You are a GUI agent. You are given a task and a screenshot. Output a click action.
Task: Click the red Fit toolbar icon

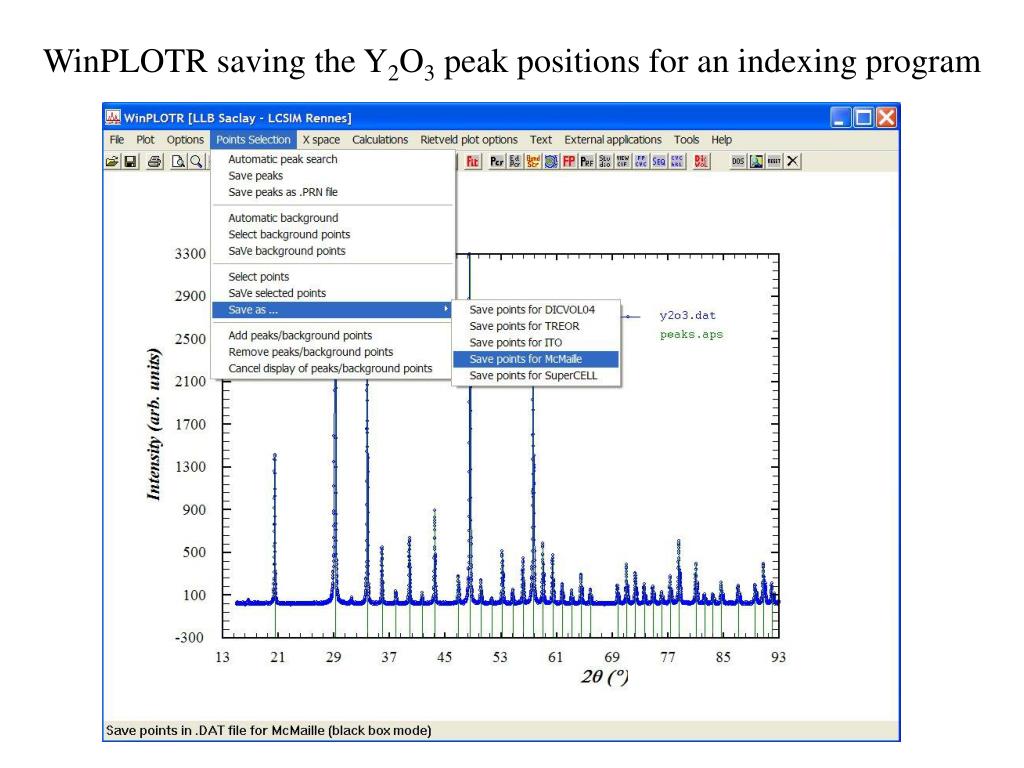tap(472, 161)
